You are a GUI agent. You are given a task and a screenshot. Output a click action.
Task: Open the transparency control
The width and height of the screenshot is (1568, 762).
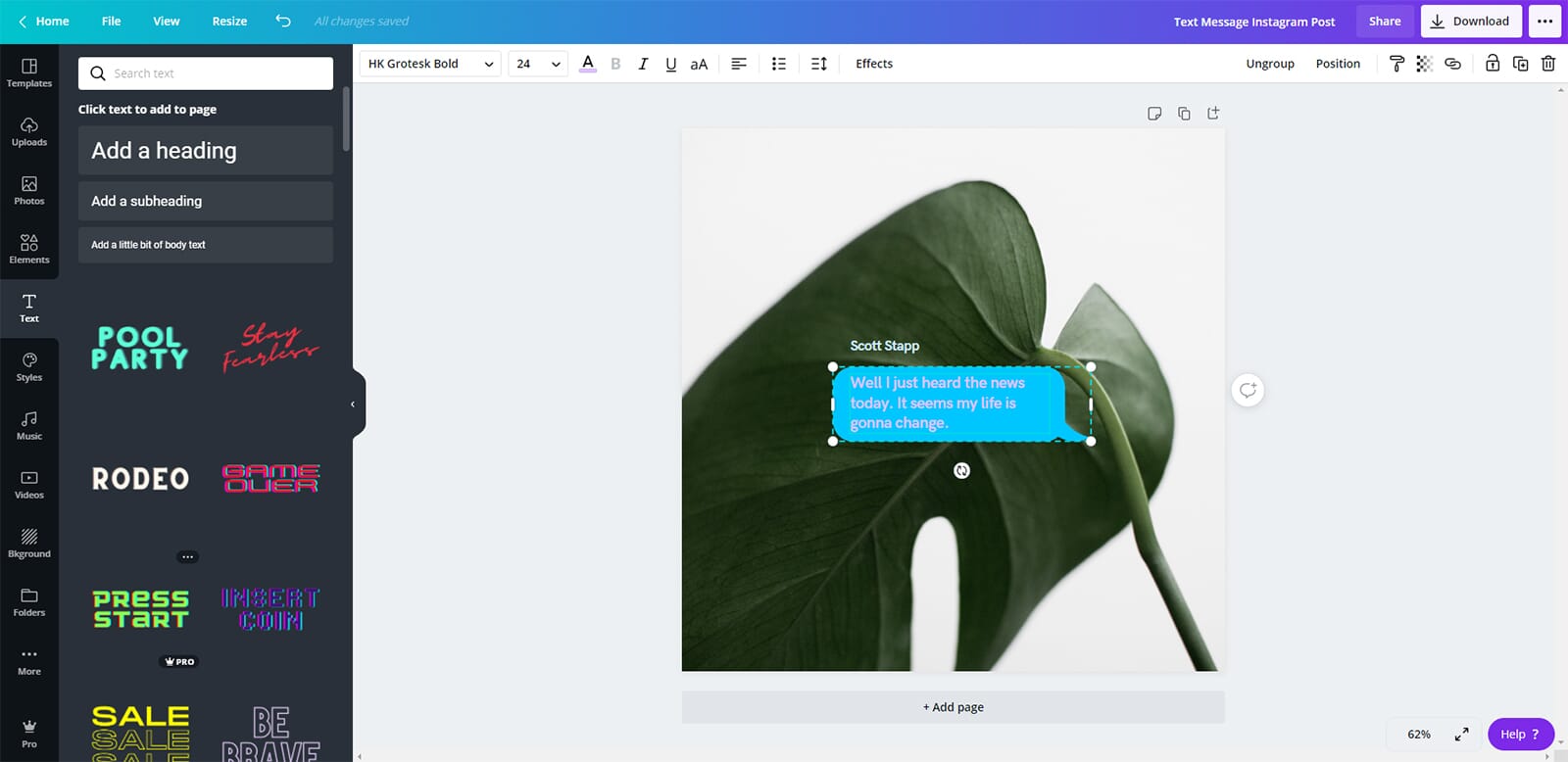(1425, 64)
